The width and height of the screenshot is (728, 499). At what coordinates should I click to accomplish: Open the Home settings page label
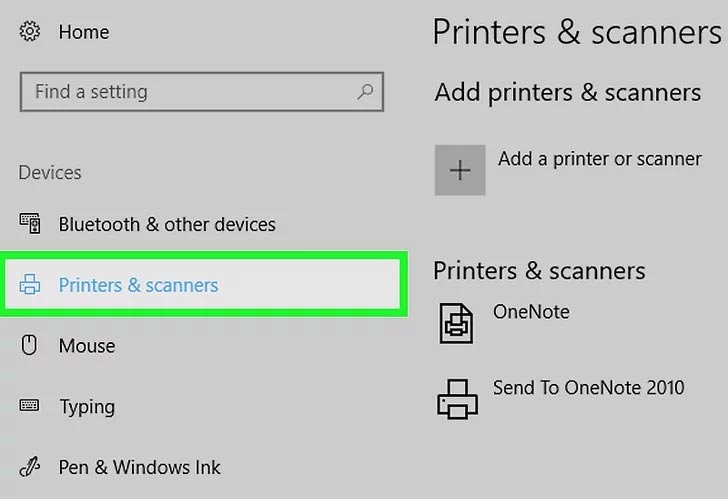click(84, 32)
